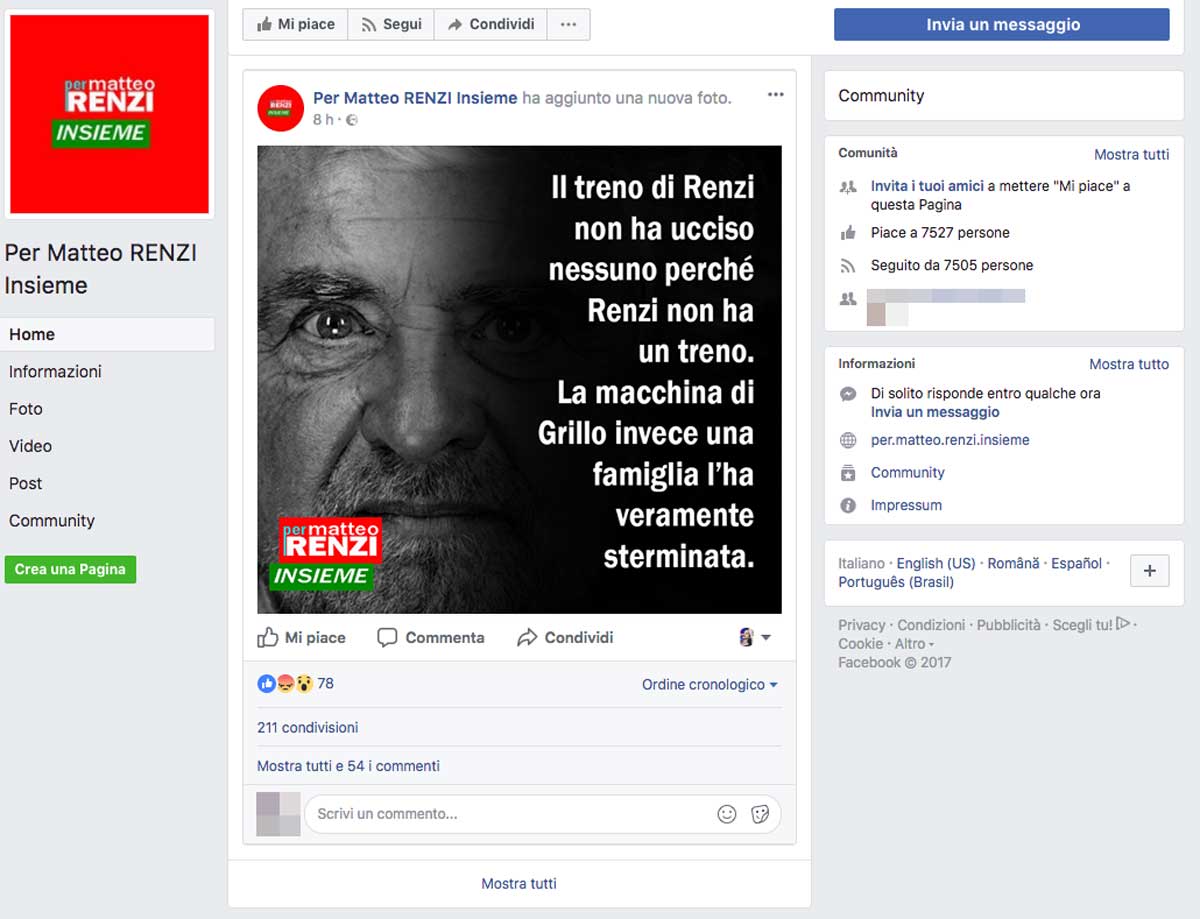
Task: Open the Per Matteo RENZI Insieme author link
Action: 415,98
